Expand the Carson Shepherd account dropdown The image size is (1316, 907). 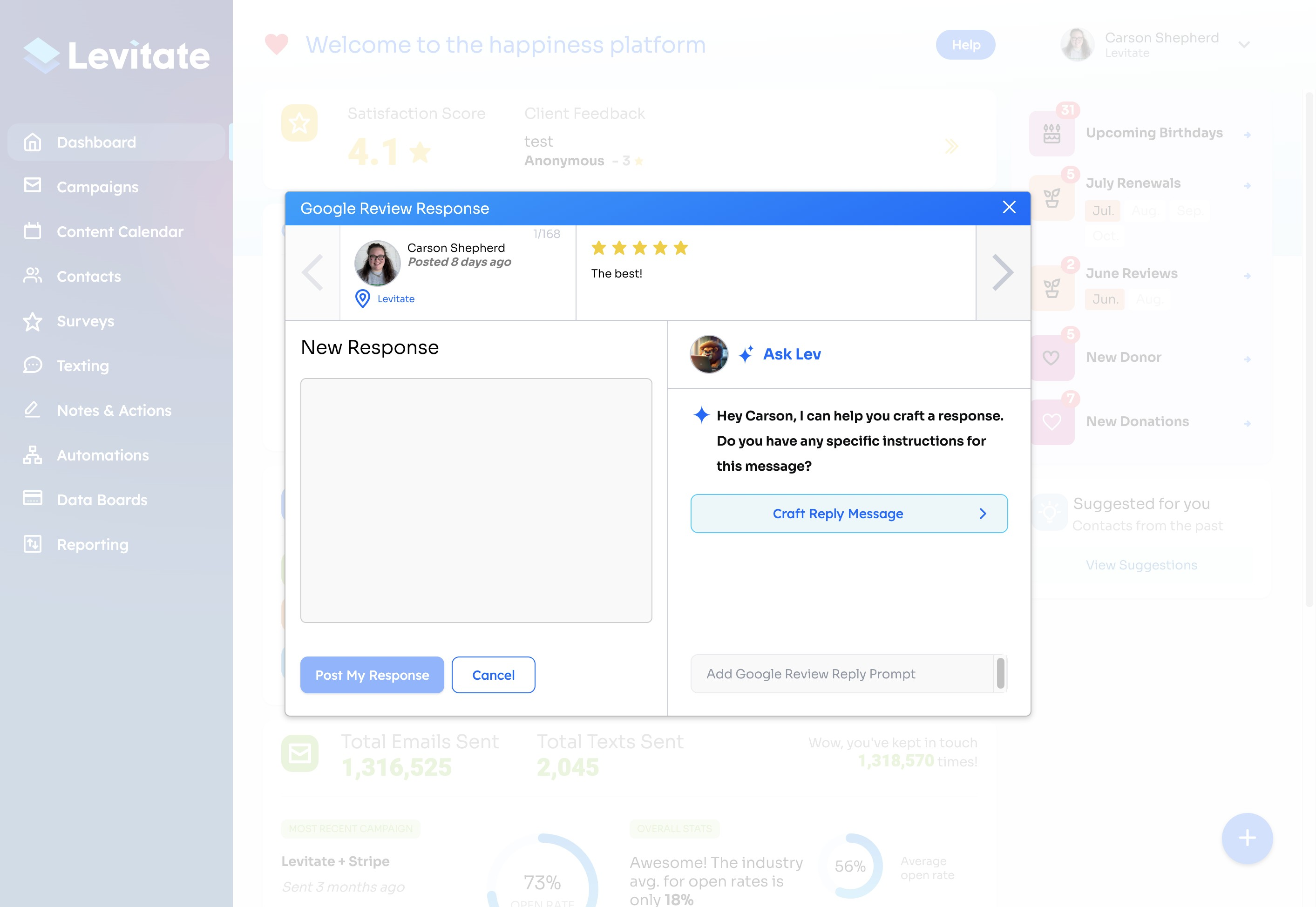click(x=1244, y=45)
